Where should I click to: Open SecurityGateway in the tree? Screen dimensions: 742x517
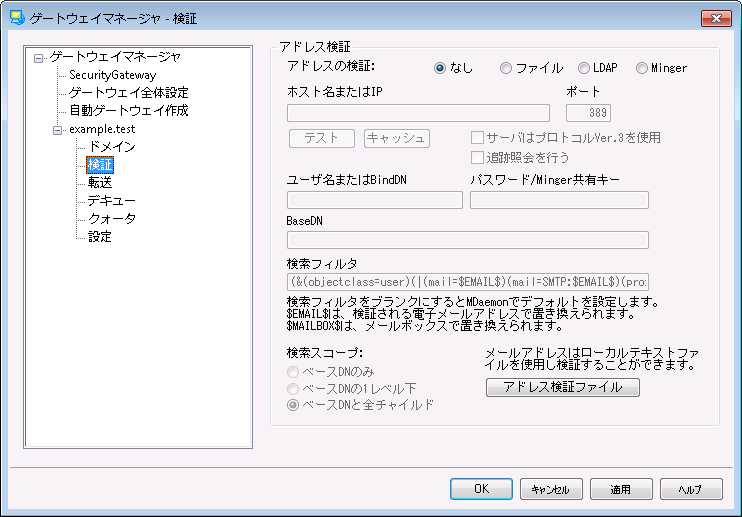pyautogui.click(x=111, y=75)
